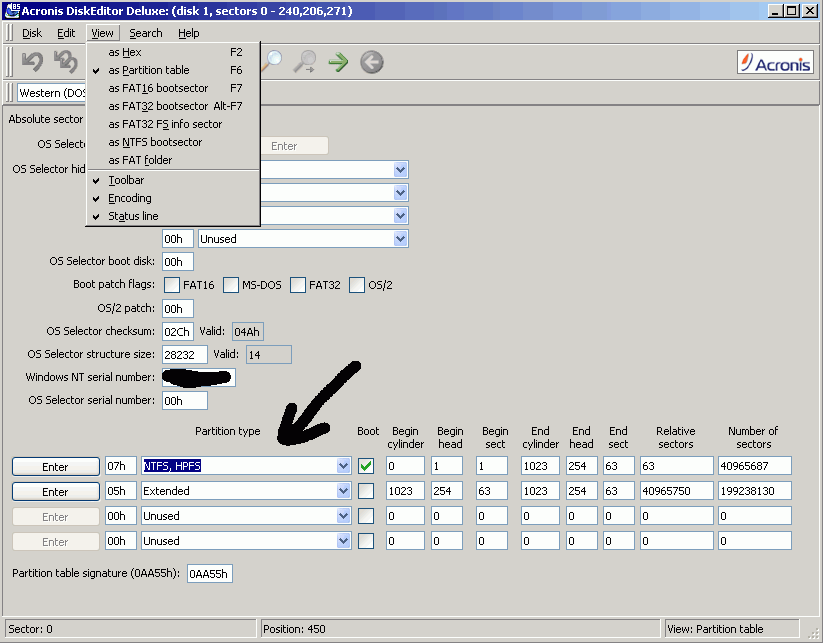Open the Disk menu

click(31, 33)
